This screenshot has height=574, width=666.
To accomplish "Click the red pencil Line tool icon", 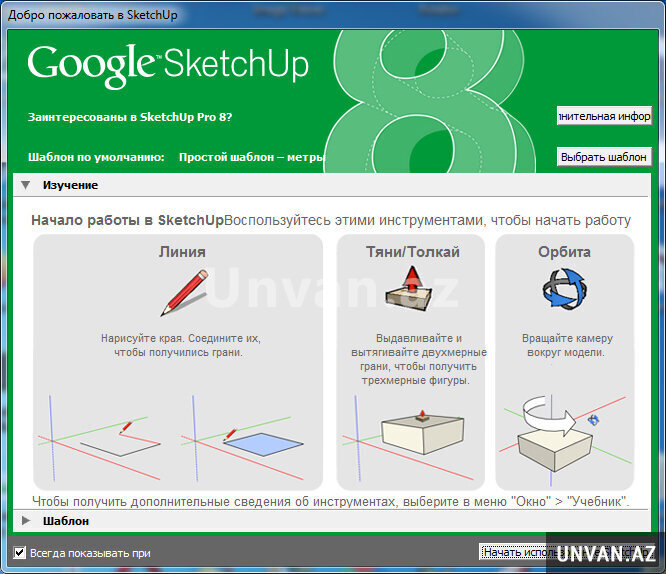I will [x=182, y=294].
